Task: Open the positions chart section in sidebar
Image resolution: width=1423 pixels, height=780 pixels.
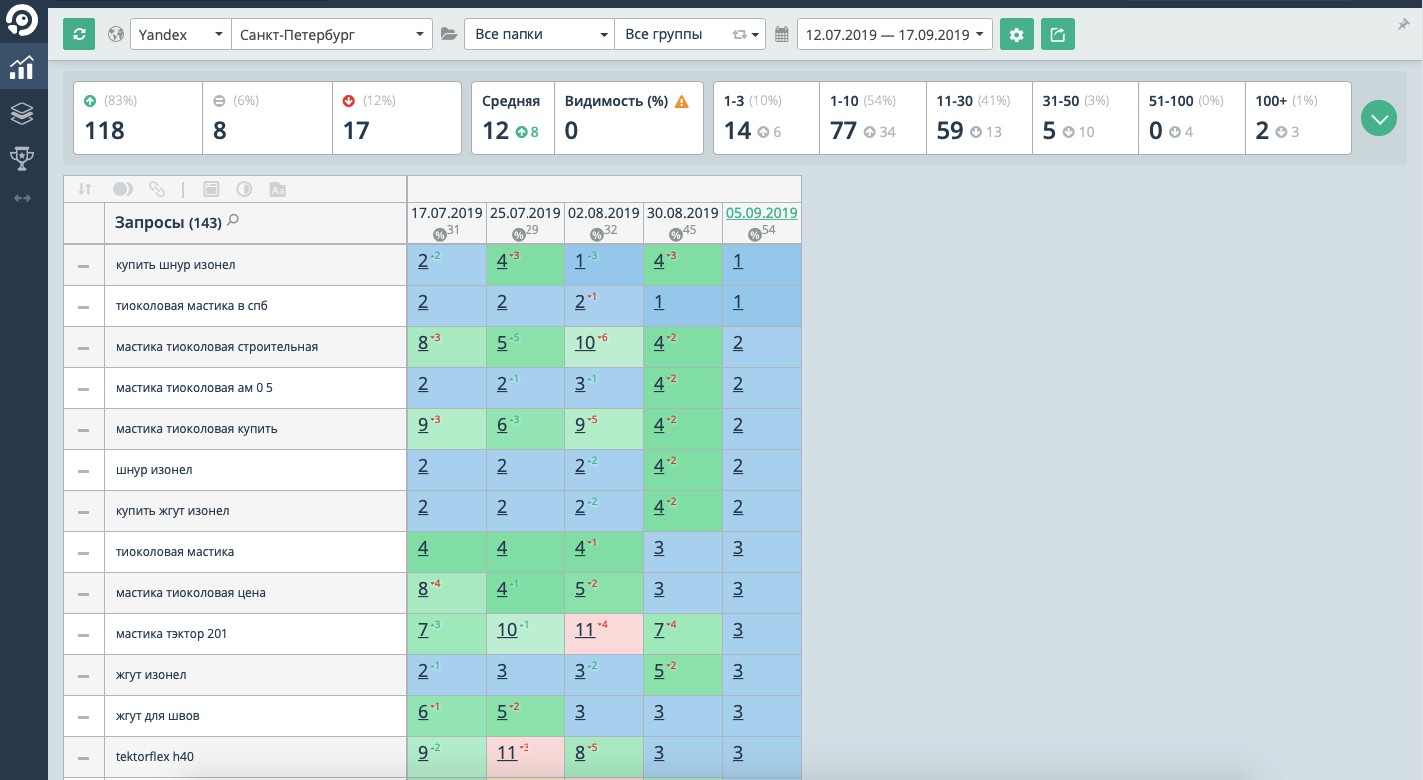Action: (22, 68)
